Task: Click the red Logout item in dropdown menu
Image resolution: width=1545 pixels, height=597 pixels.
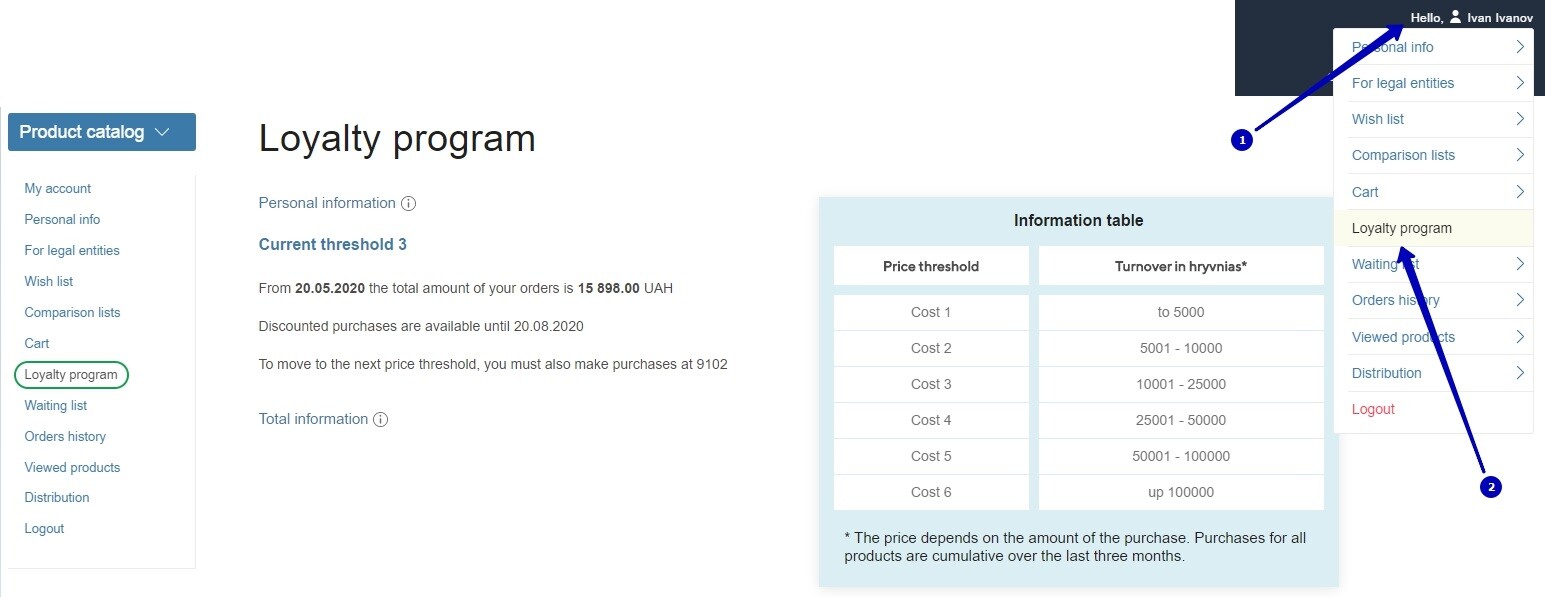Action: click(x=1373, y=409)
